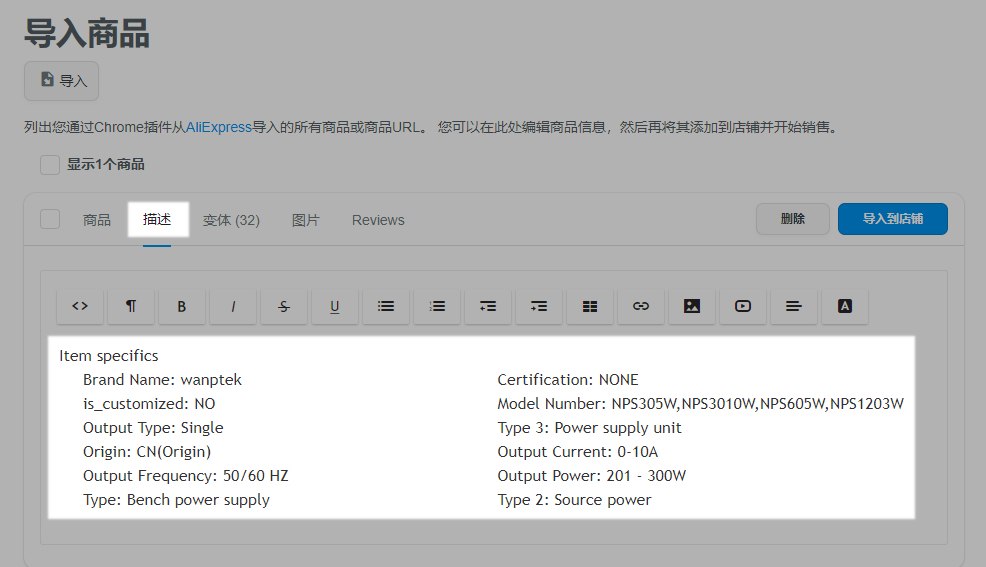
Task: Check the 显示1个商品 checkbox
Action: click(x=50, y=165)
